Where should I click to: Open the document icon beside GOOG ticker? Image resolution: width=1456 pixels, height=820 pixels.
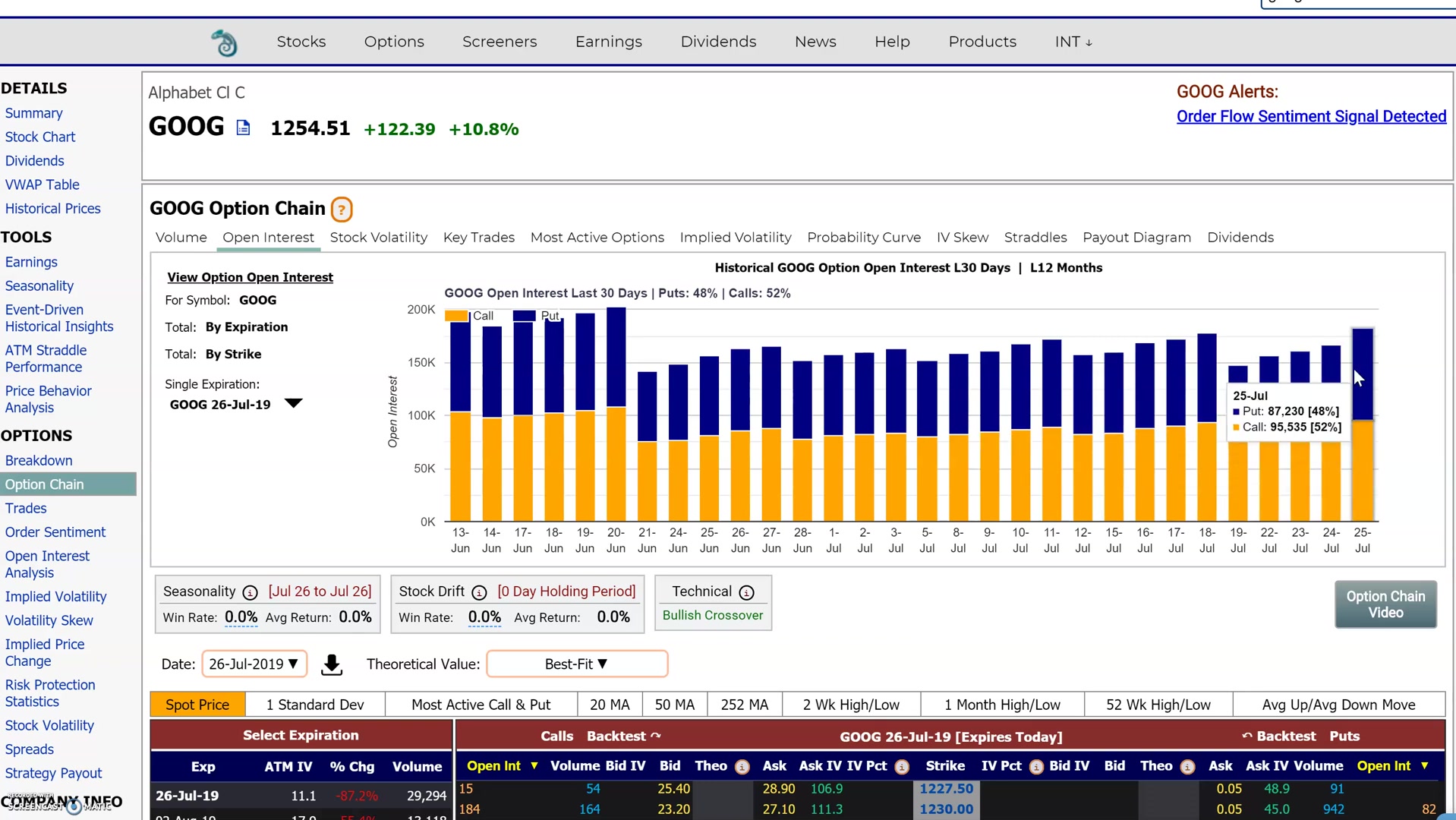tap(243, 128)
